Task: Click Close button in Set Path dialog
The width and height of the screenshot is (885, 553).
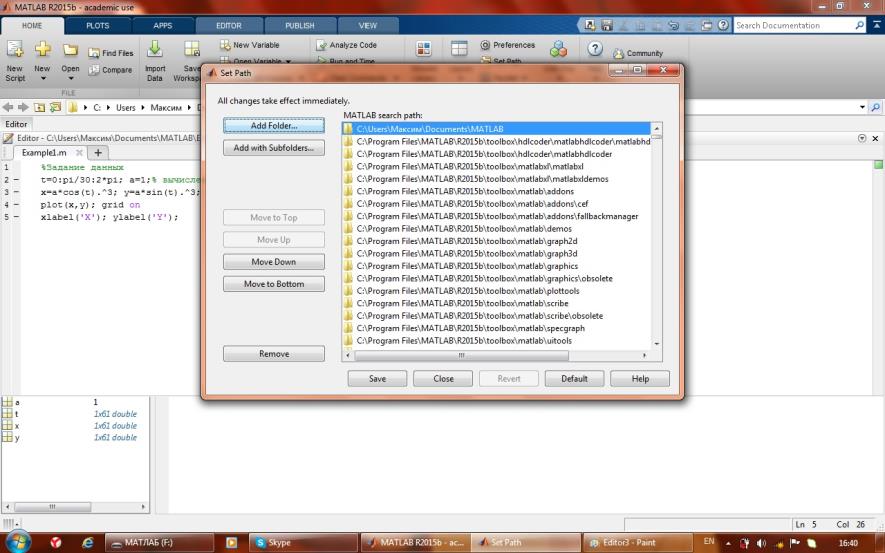Action: coord(443,379)
